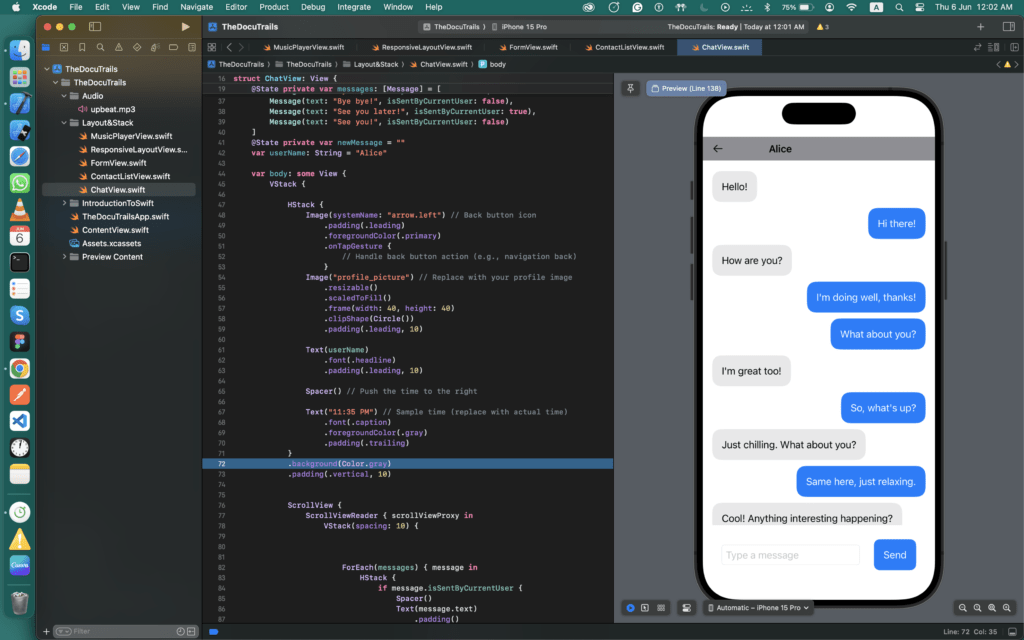Show the 3 warnings in toolbar
This screenshot has height=640, width=1024.
point(822,27)
